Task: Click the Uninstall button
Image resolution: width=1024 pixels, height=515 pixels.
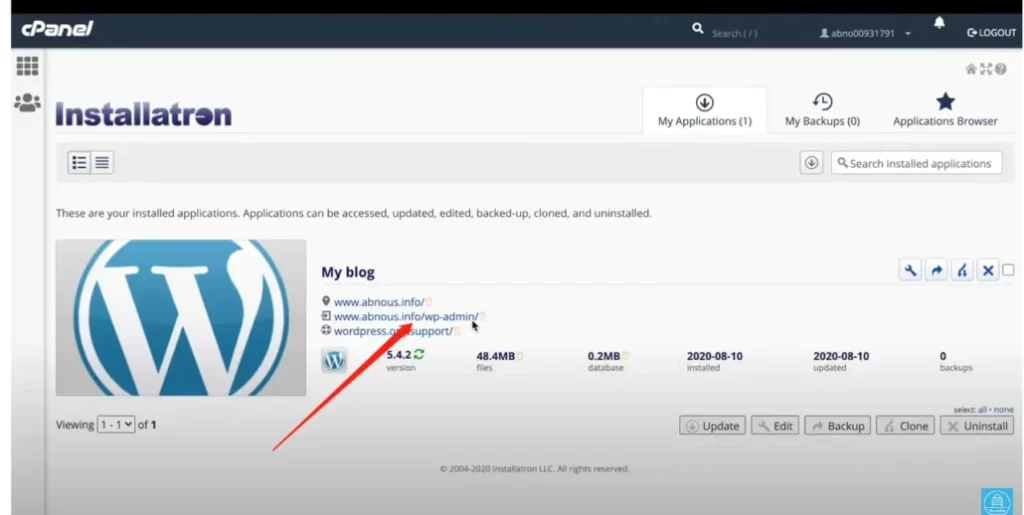Action: pyautogui.click(x=977, y=426)
